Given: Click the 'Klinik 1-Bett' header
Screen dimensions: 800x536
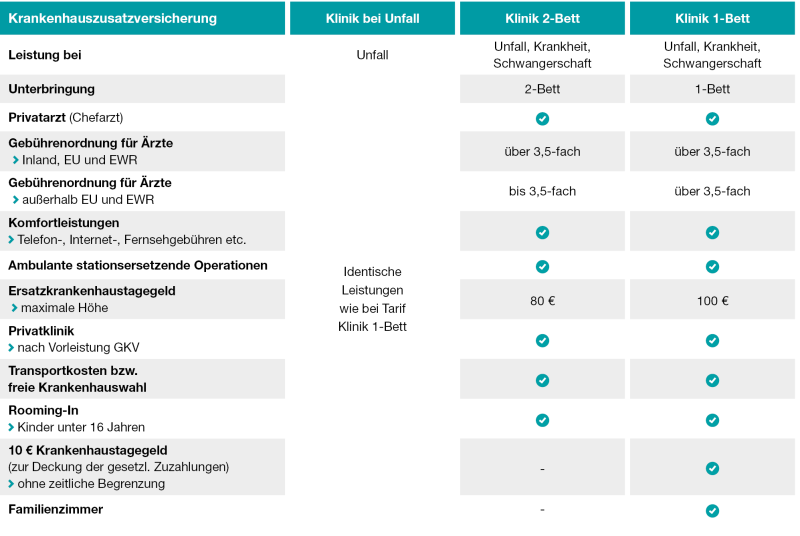Looking at the screenshot, I should point(712,19).
